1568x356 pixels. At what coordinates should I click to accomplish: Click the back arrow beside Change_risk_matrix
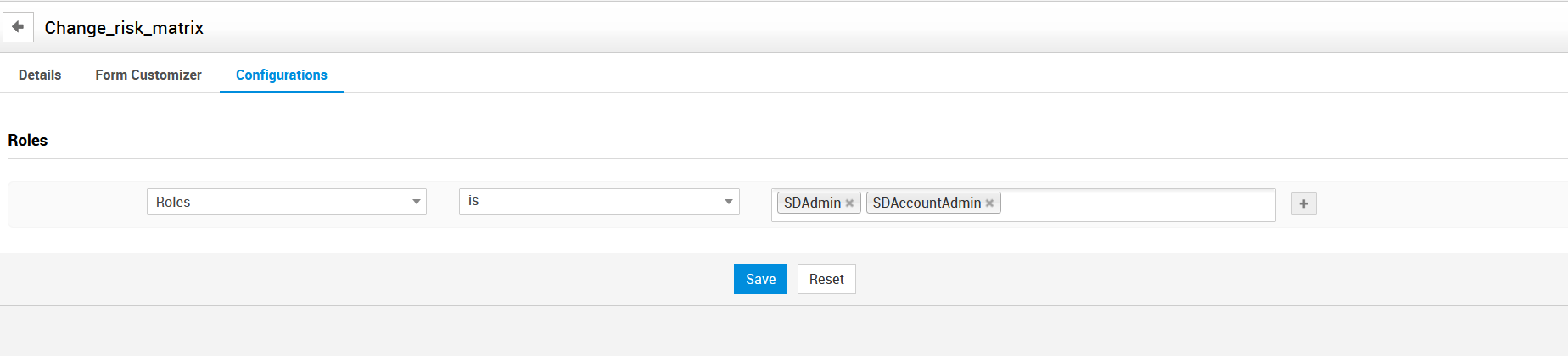[18, 27]
